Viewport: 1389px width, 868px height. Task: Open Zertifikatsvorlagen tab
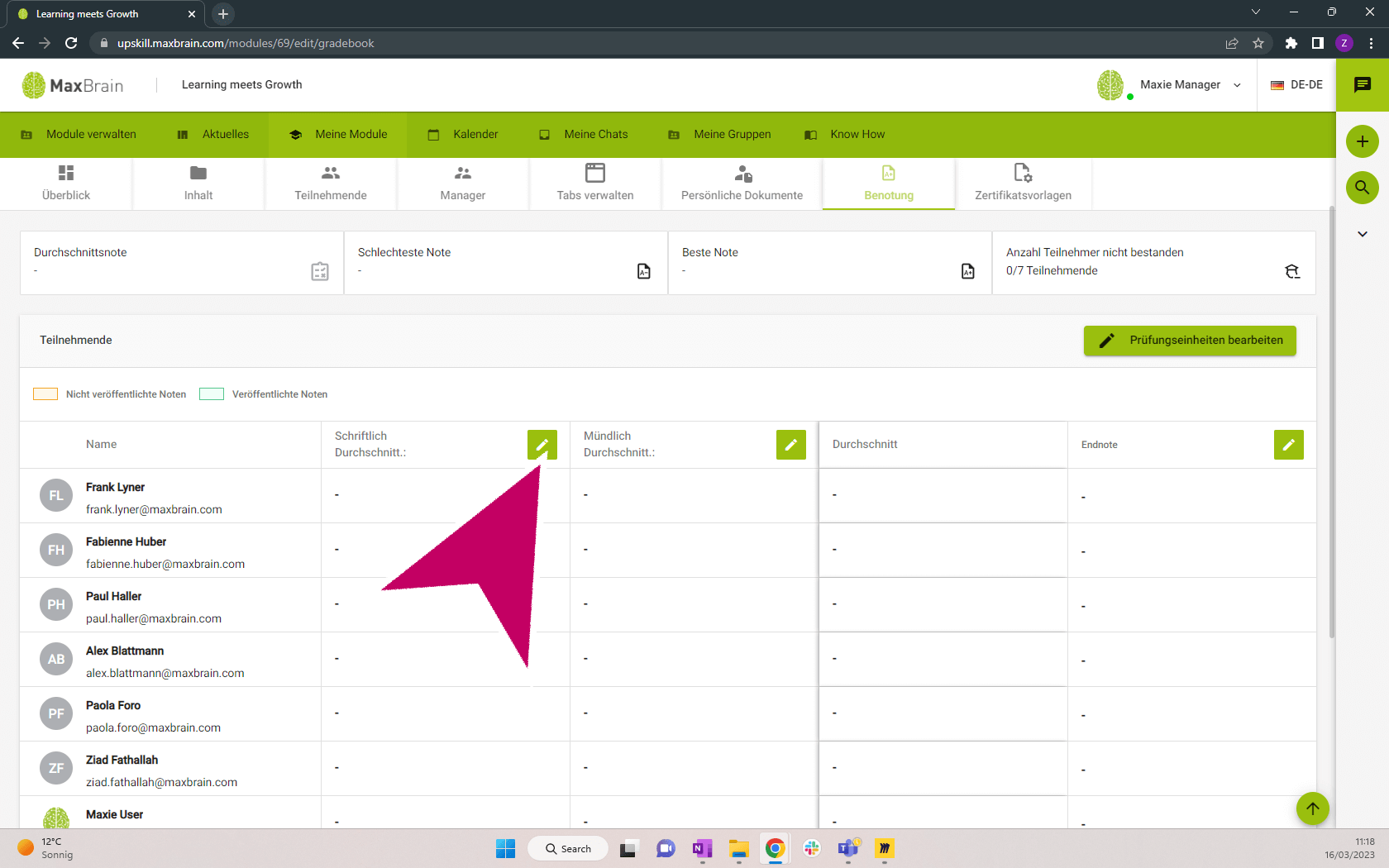(x=1023, y=184)
